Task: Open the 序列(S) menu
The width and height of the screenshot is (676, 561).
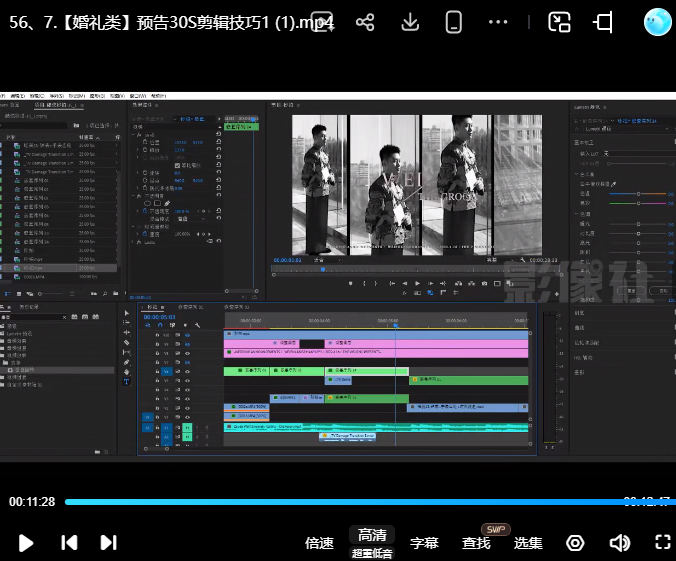Action: tap(57, 96)
